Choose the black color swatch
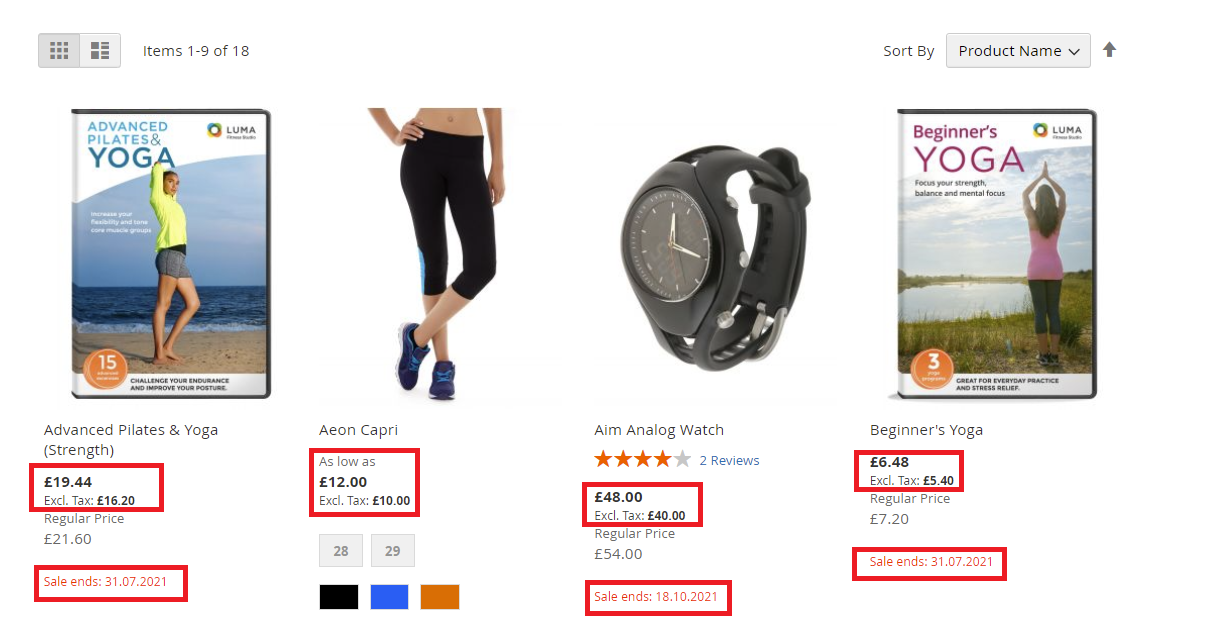 point(339,597)
